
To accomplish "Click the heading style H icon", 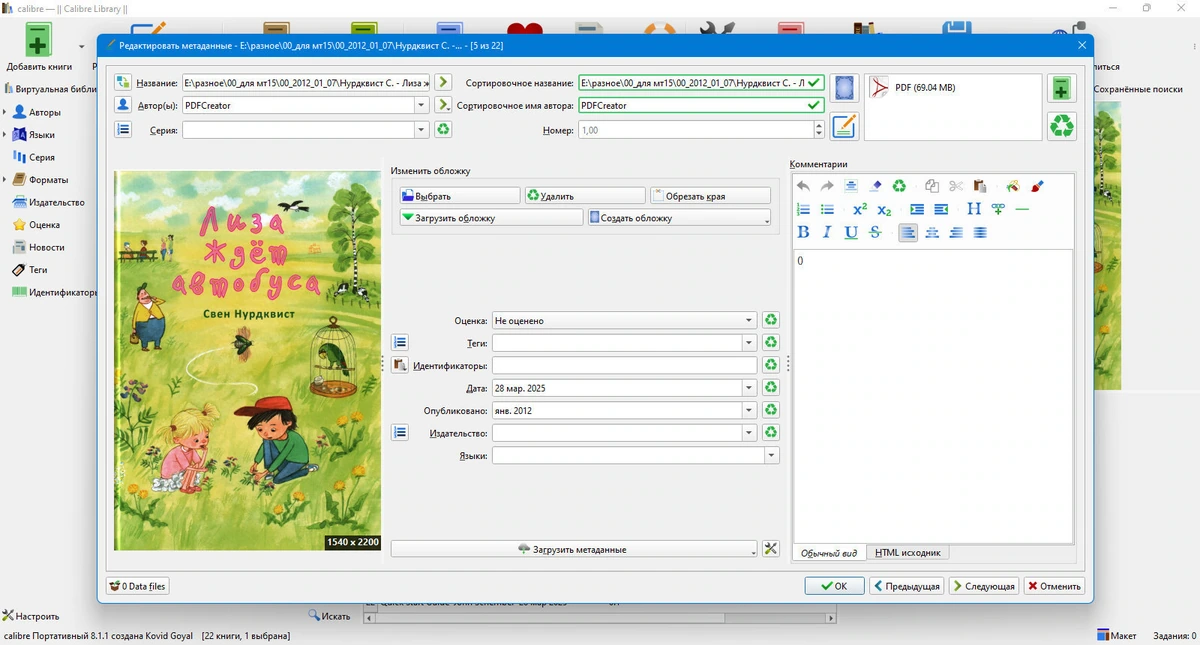I will (x=974, y=209).
